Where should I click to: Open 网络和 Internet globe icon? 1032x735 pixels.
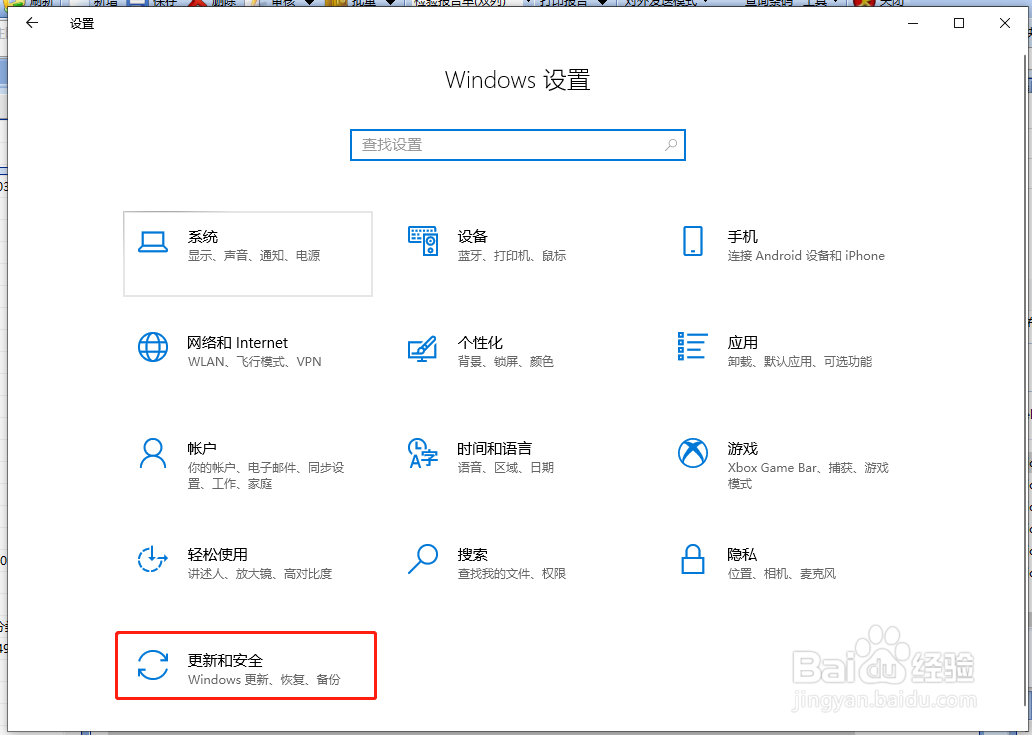coord(153,347)
